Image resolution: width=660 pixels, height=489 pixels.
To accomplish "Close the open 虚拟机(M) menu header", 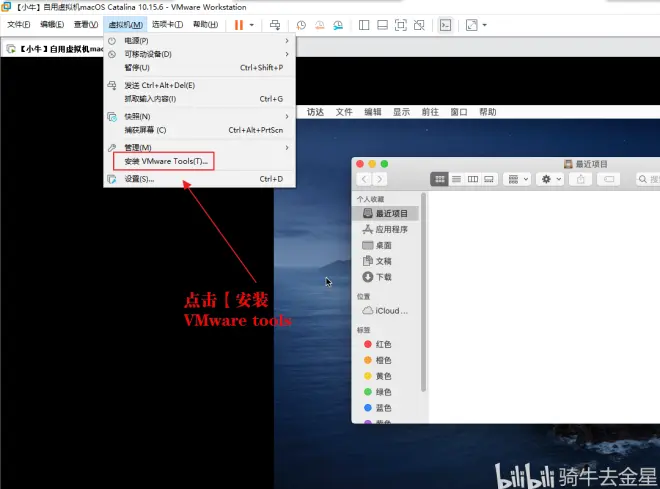I will [x=125, y=25].
